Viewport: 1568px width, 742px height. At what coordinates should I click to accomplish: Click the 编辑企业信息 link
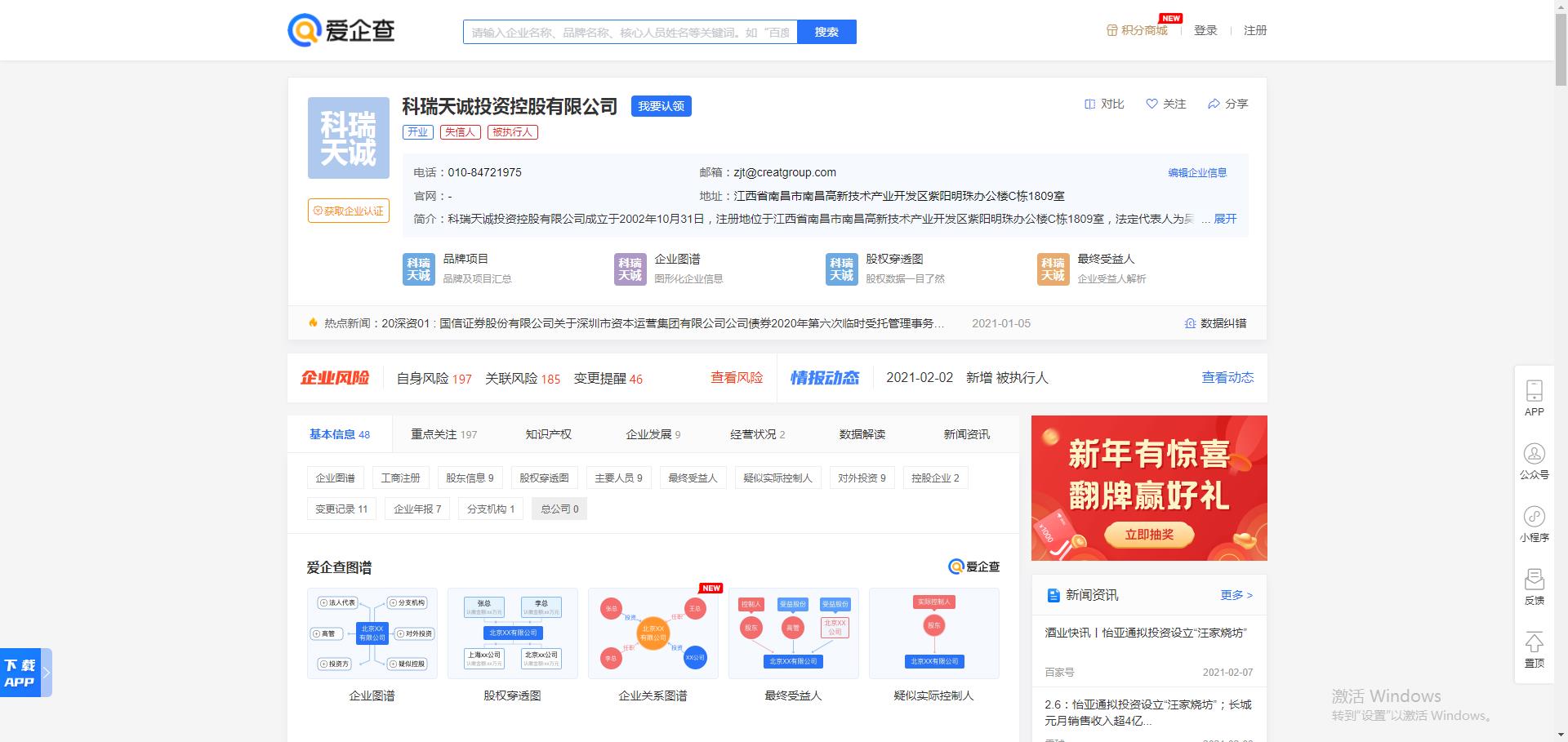tap(1197, 173)
